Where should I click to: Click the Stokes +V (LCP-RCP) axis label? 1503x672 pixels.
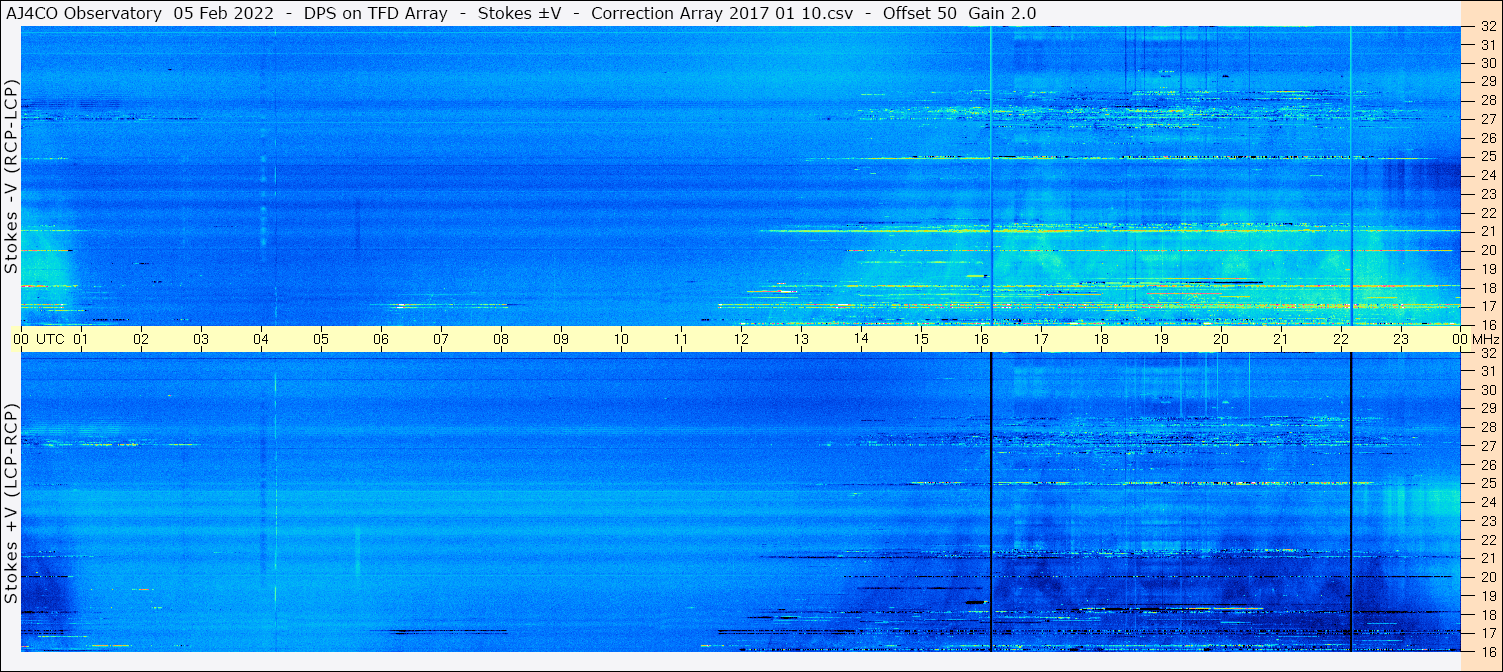11,504
